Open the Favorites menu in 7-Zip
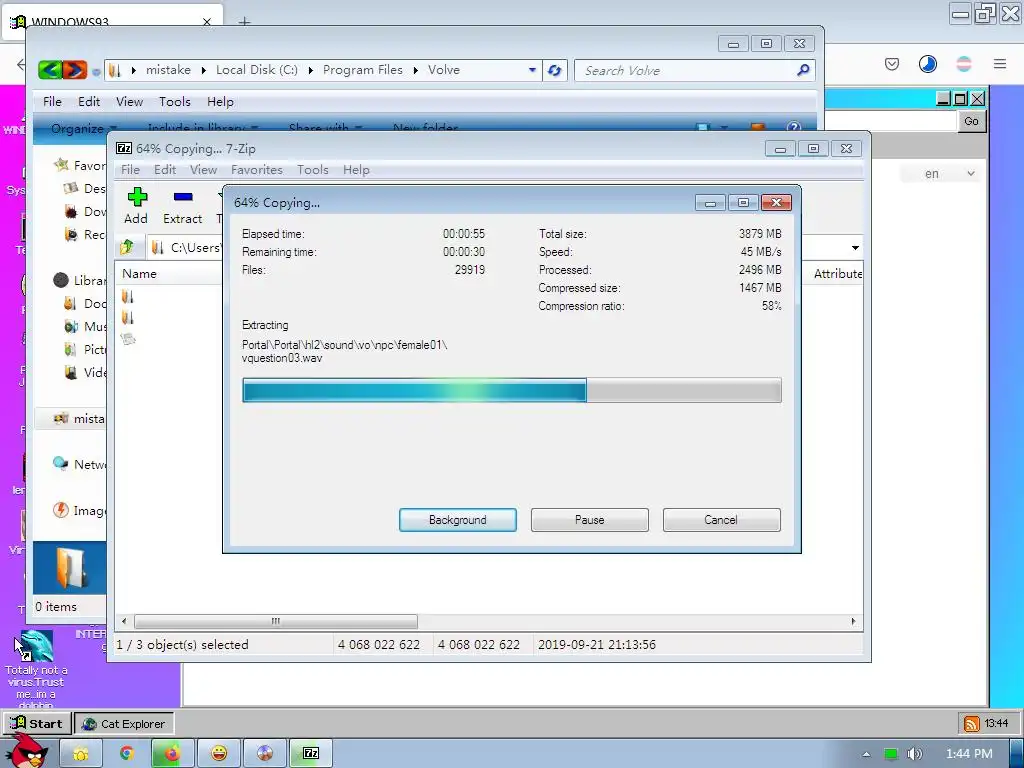Screen dimensions: 1024x768 tap(257, 170)
